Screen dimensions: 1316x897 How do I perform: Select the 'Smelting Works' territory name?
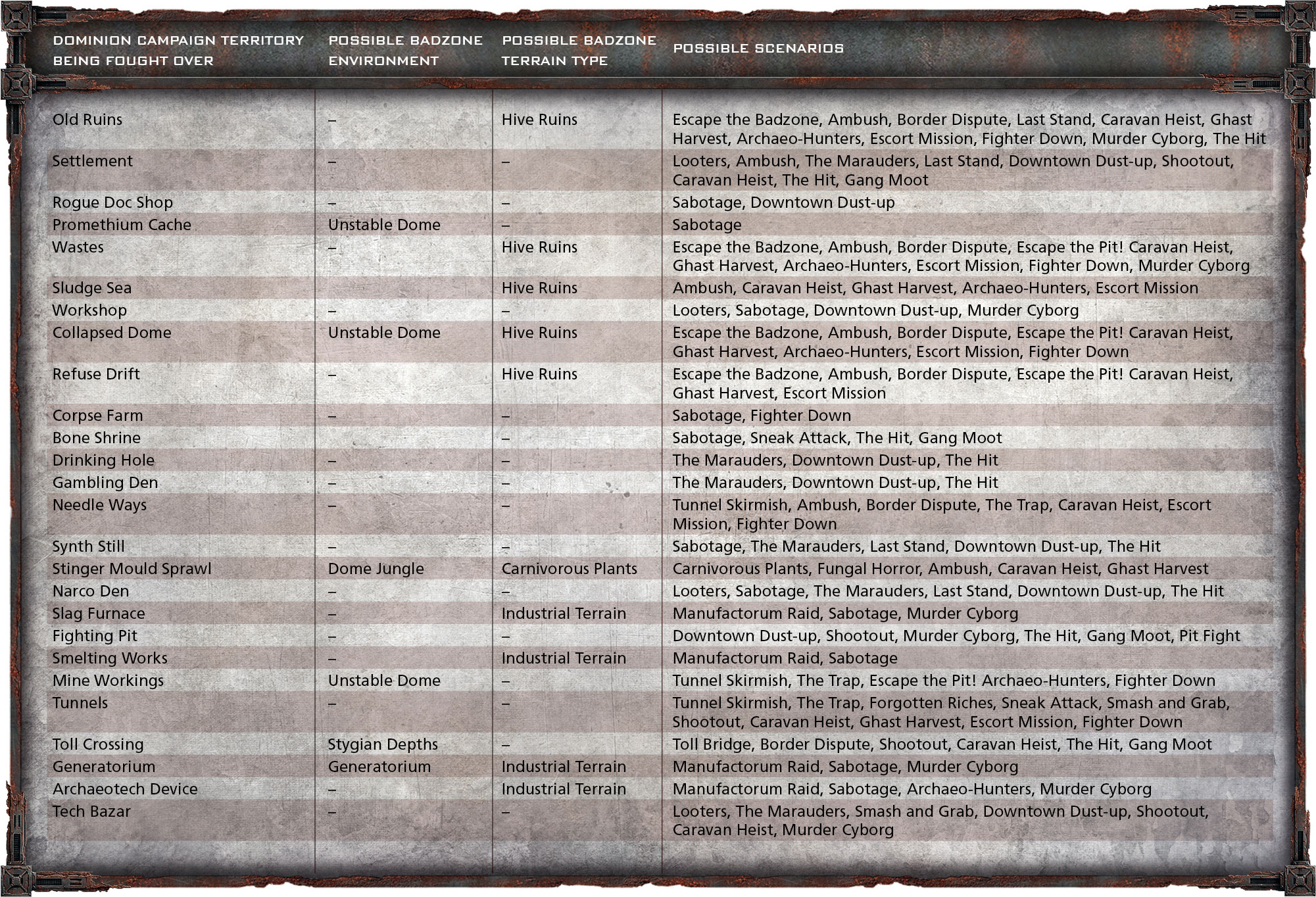[x=110, y=658]
